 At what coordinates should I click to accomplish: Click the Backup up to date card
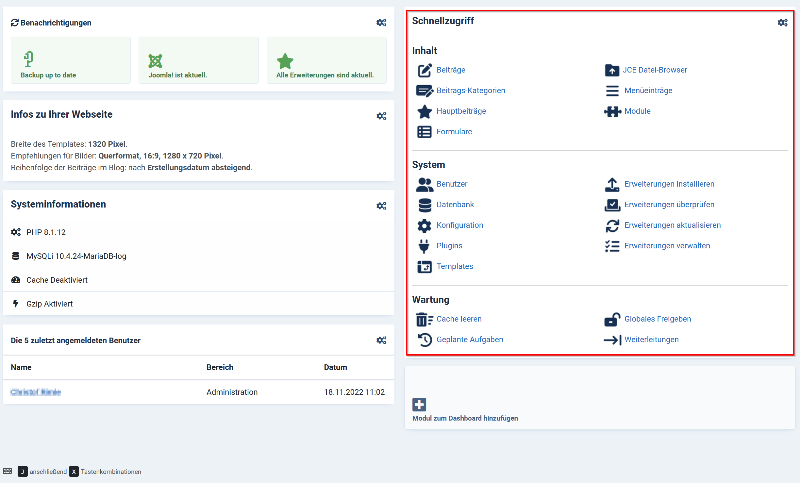[71, 60]
